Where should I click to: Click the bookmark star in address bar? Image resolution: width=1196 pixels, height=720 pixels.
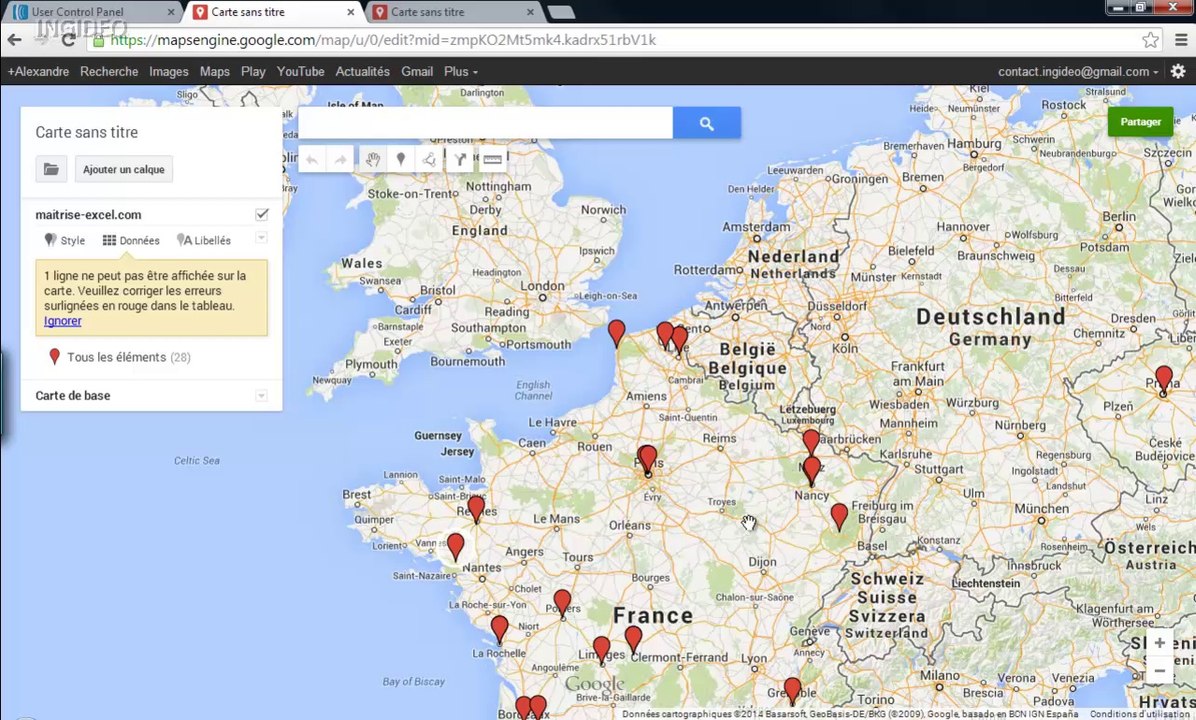pyautogui.click(x=1150, y=40)
